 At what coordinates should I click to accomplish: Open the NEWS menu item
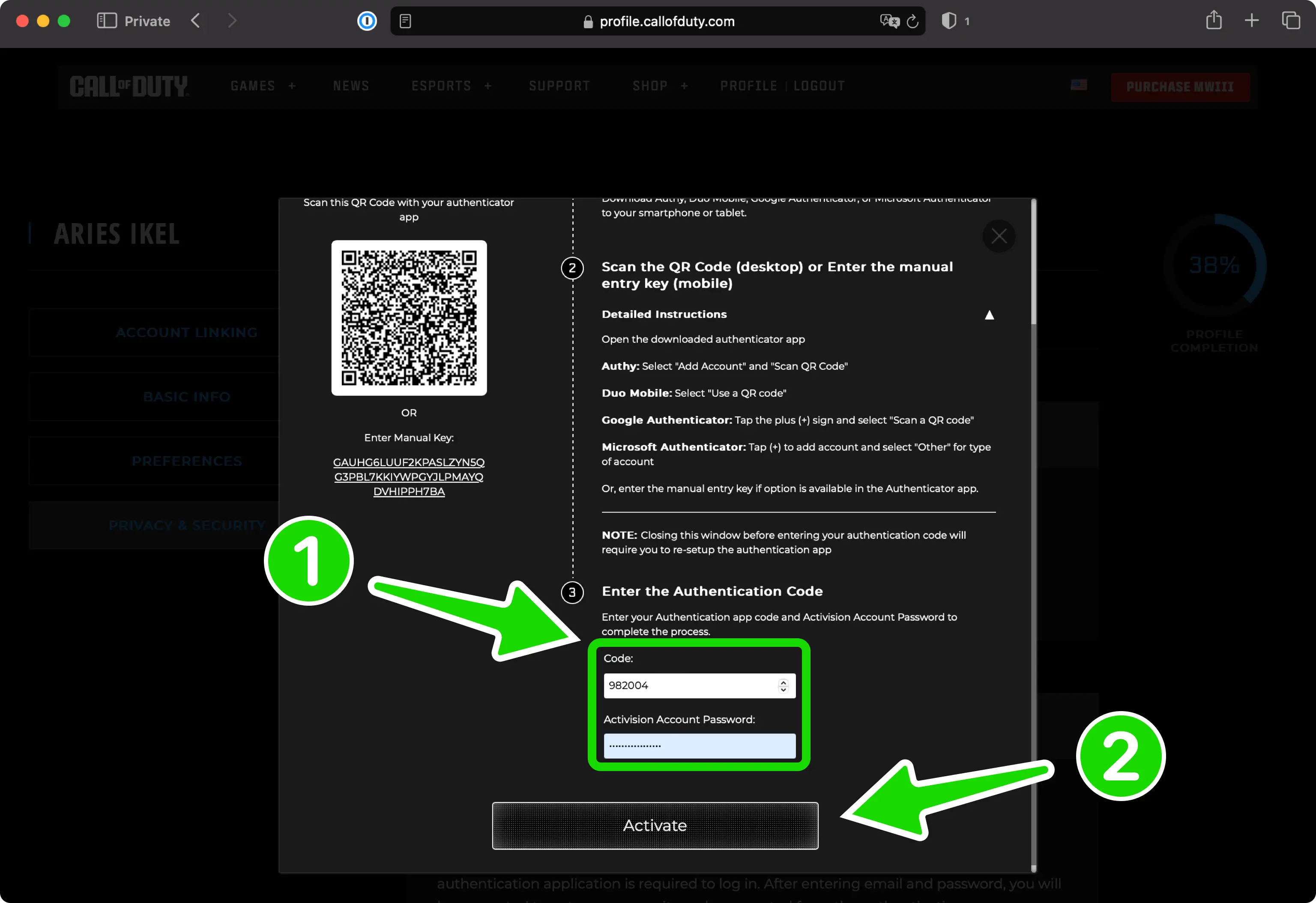[351, 86]
